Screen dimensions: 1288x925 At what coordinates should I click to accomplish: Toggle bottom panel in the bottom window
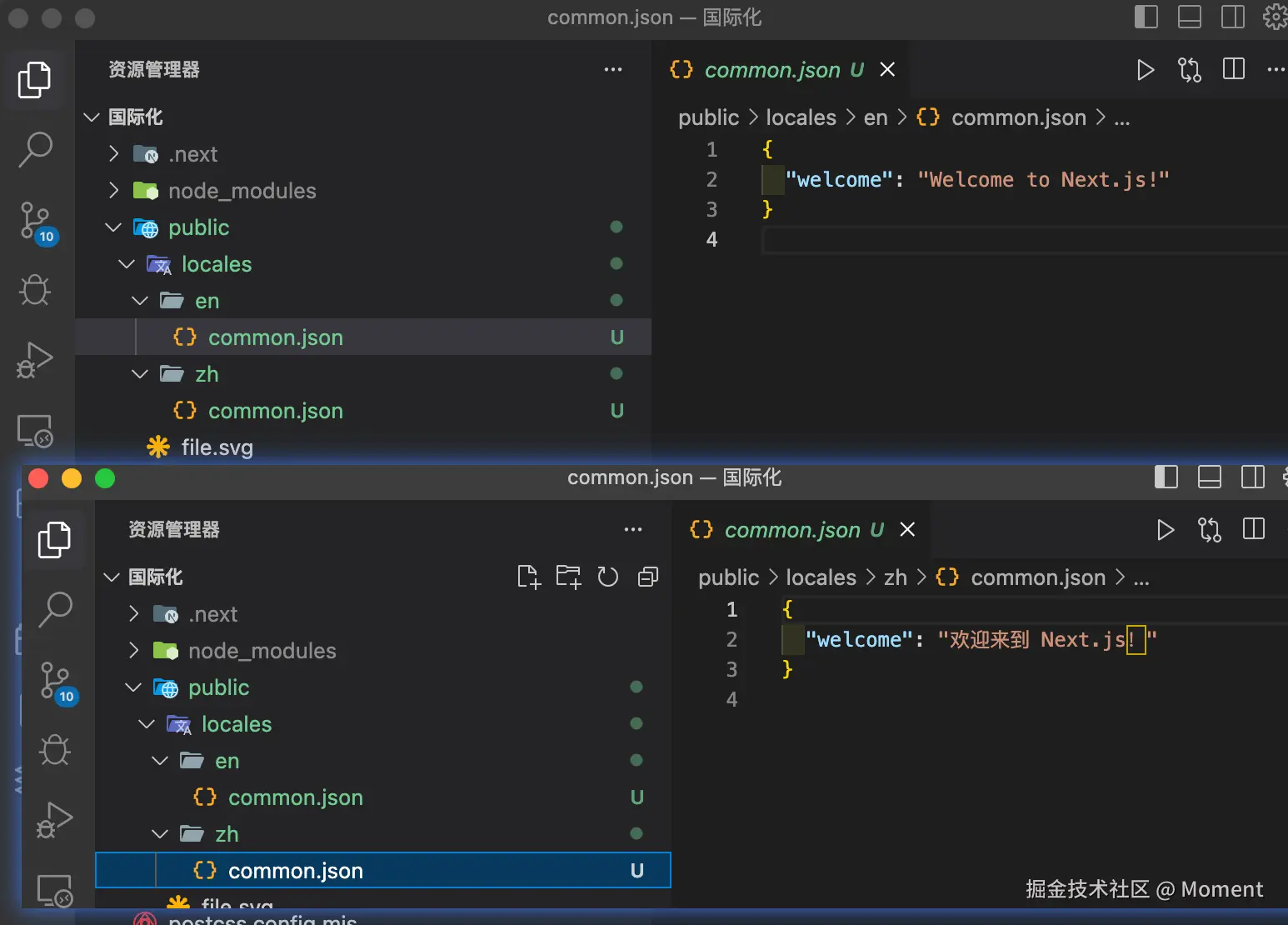click(x=1210, y=477)
